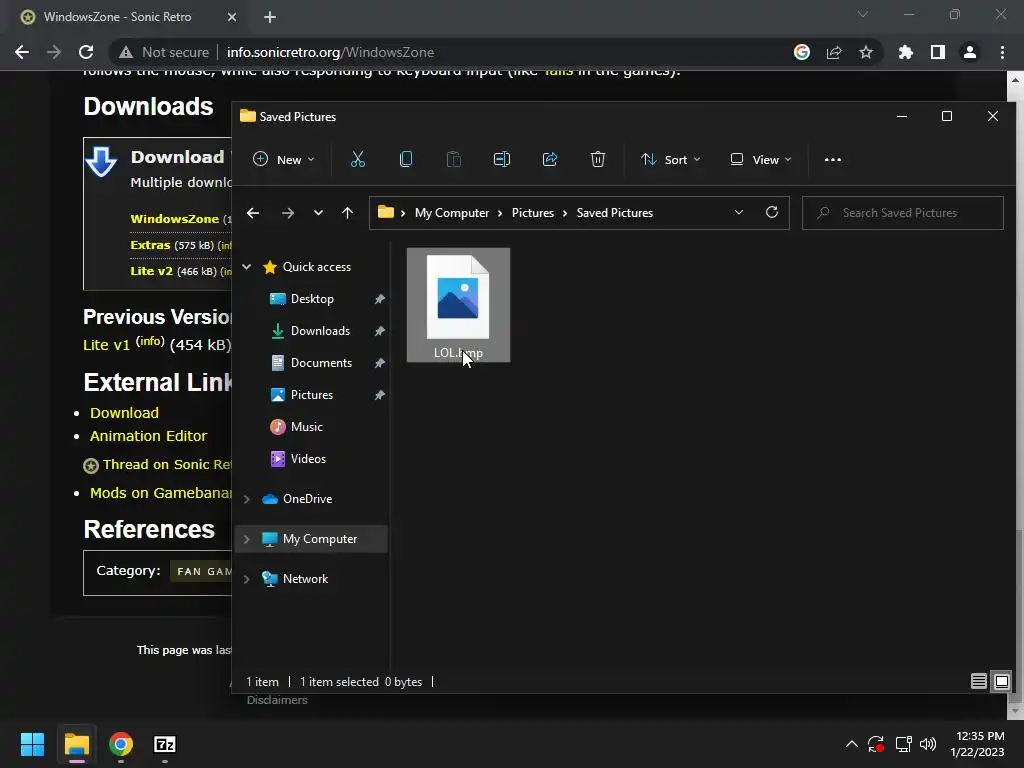Open Windows Start menu
Screen dimensions: 1024x768
point(32,744)
